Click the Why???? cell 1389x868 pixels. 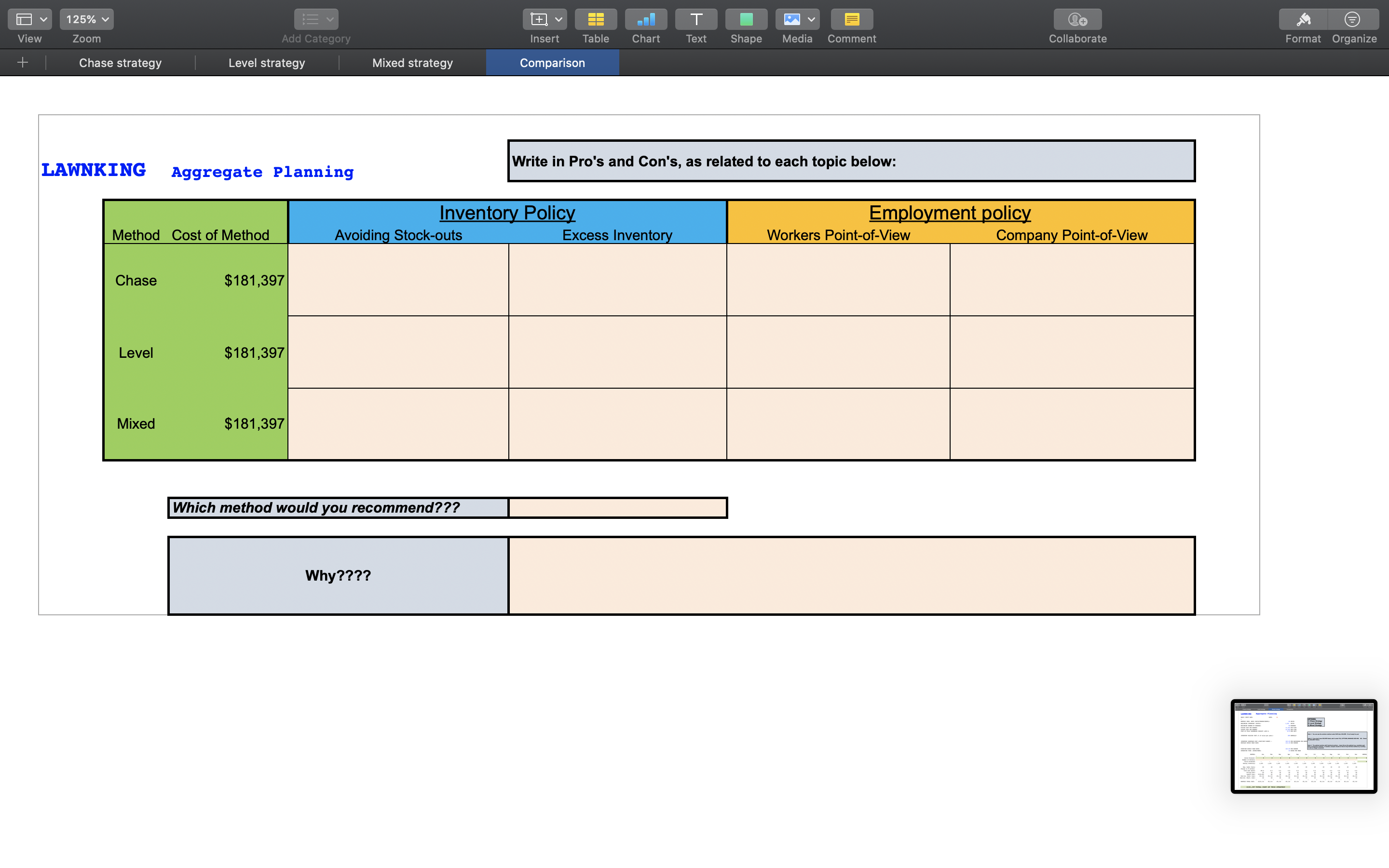[x=338, y=575]
